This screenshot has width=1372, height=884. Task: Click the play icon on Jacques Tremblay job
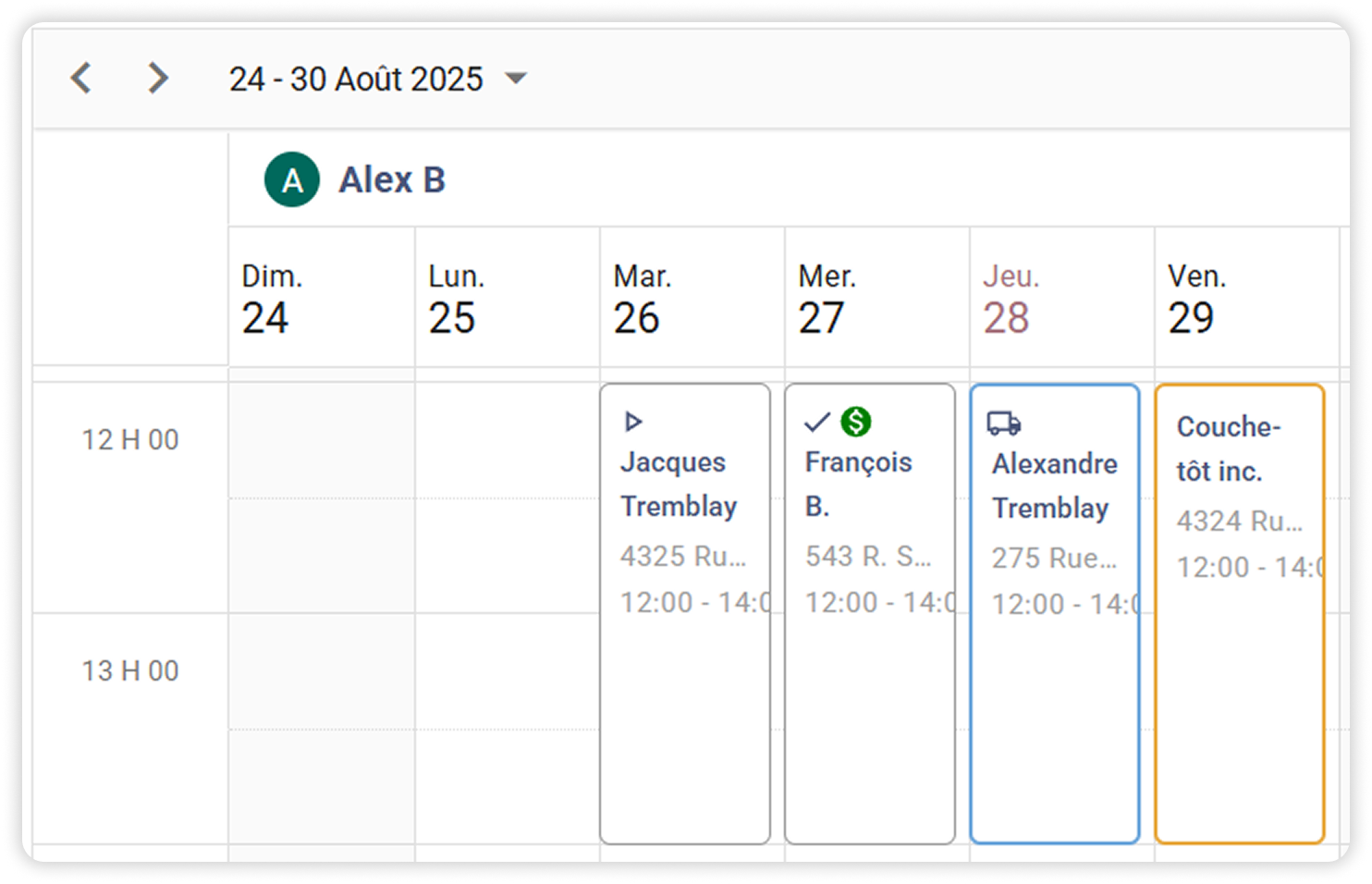coord(633,423)
